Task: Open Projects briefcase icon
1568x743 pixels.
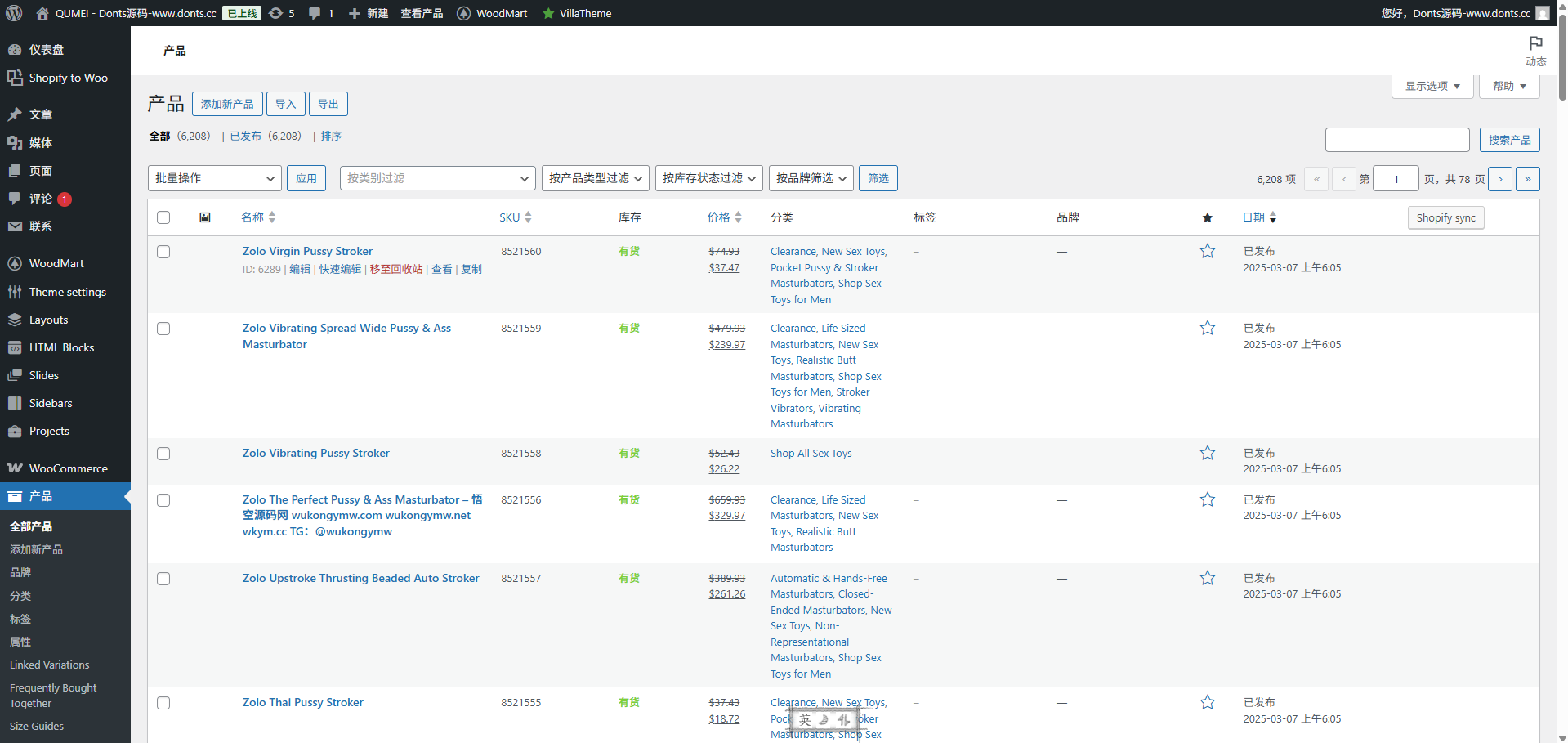Action: click(15, 431)
